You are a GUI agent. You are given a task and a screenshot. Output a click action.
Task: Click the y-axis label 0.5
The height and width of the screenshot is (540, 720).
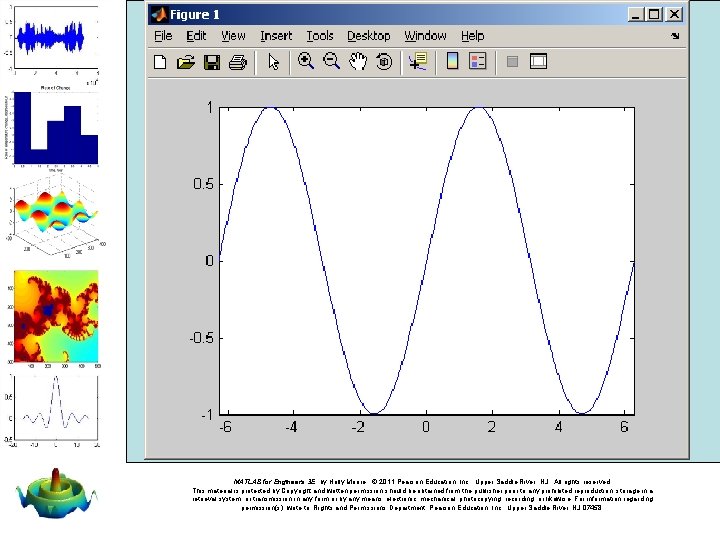[x=203, y=184]
